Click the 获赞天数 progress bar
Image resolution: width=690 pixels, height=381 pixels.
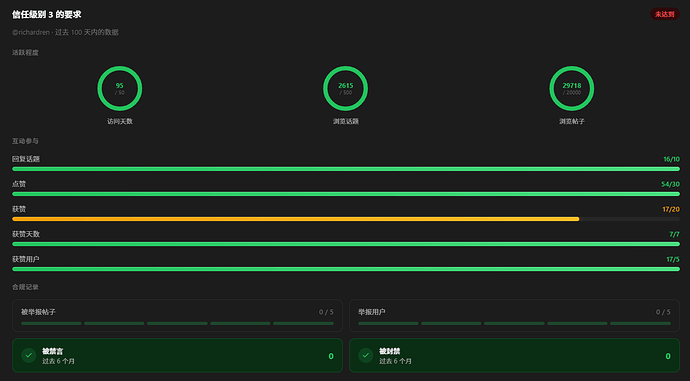click(x=346, y=244)
